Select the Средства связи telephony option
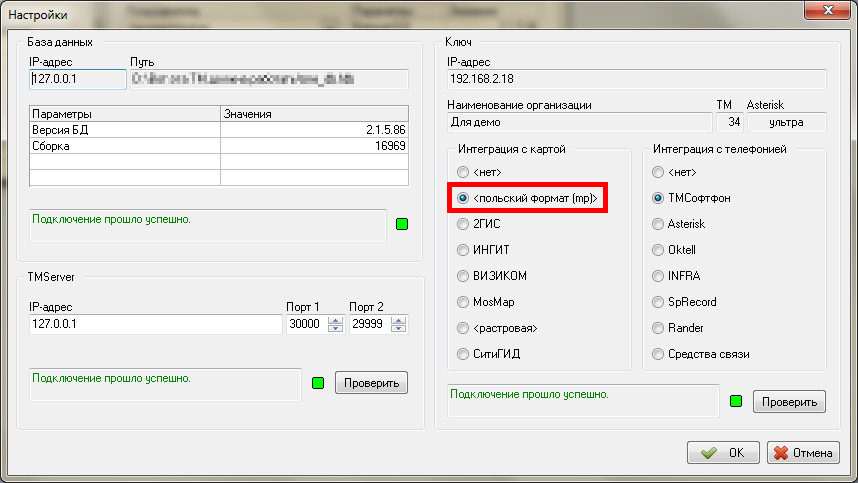This screenshot has width=858, height=483. tap(658, 354)
